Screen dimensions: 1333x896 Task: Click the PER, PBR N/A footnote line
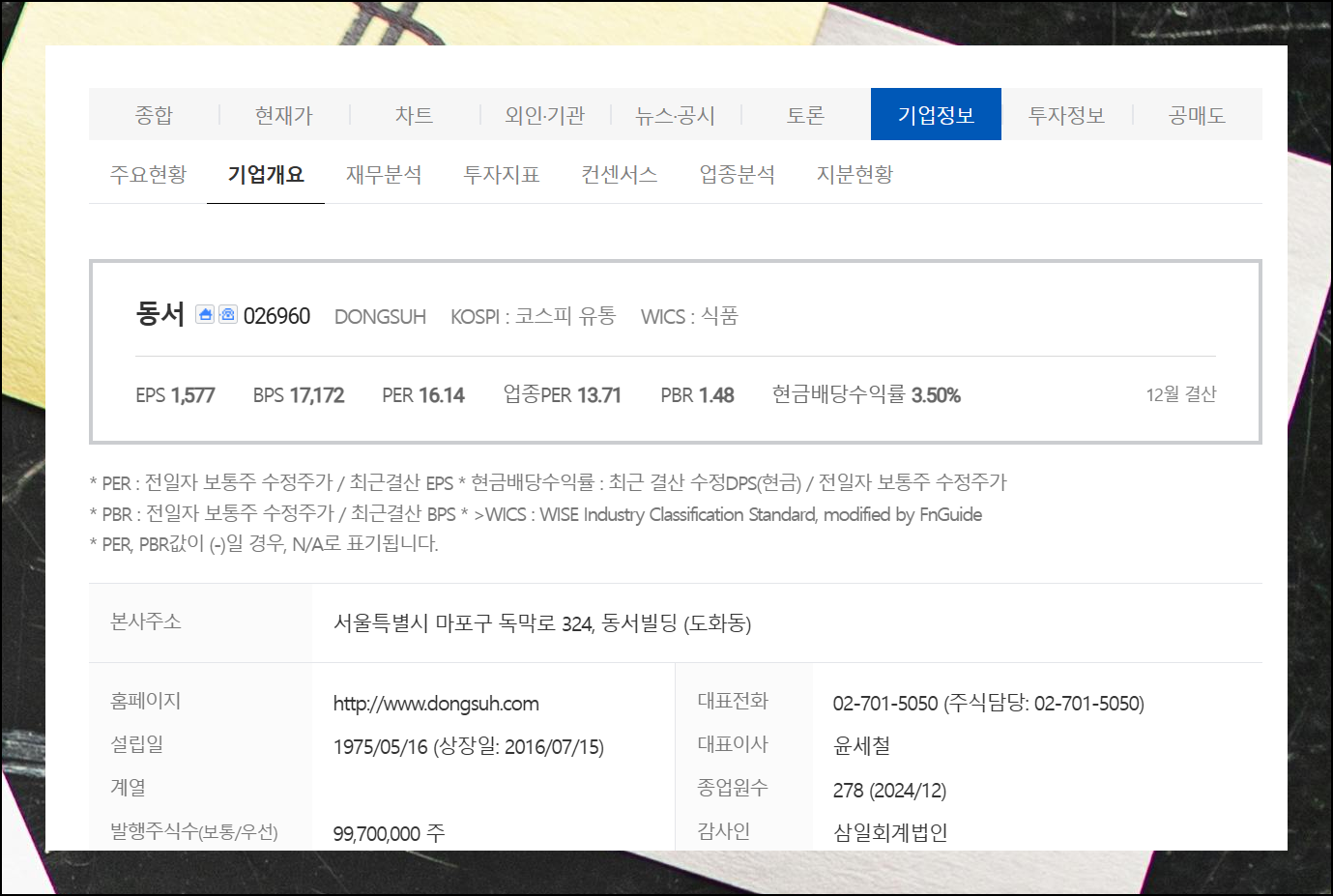click(264, 543)
